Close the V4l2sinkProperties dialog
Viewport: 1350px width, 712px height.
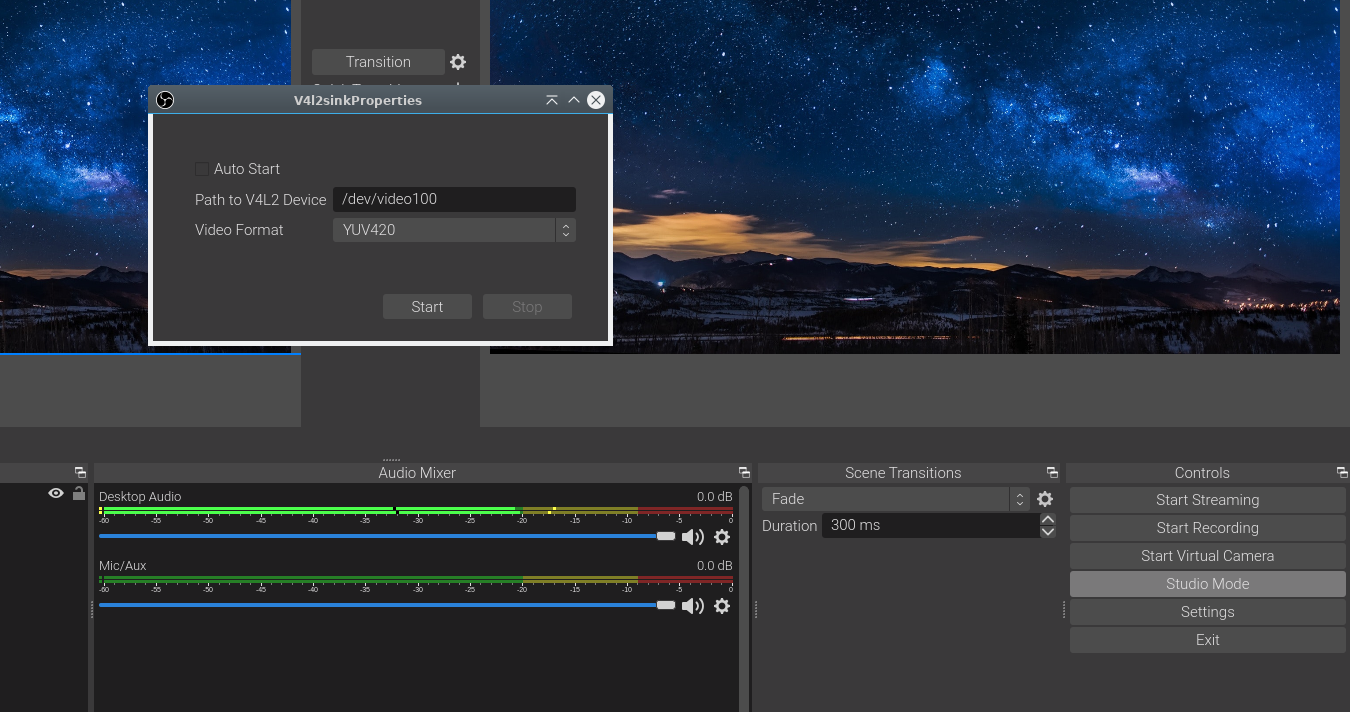[596, 100]
